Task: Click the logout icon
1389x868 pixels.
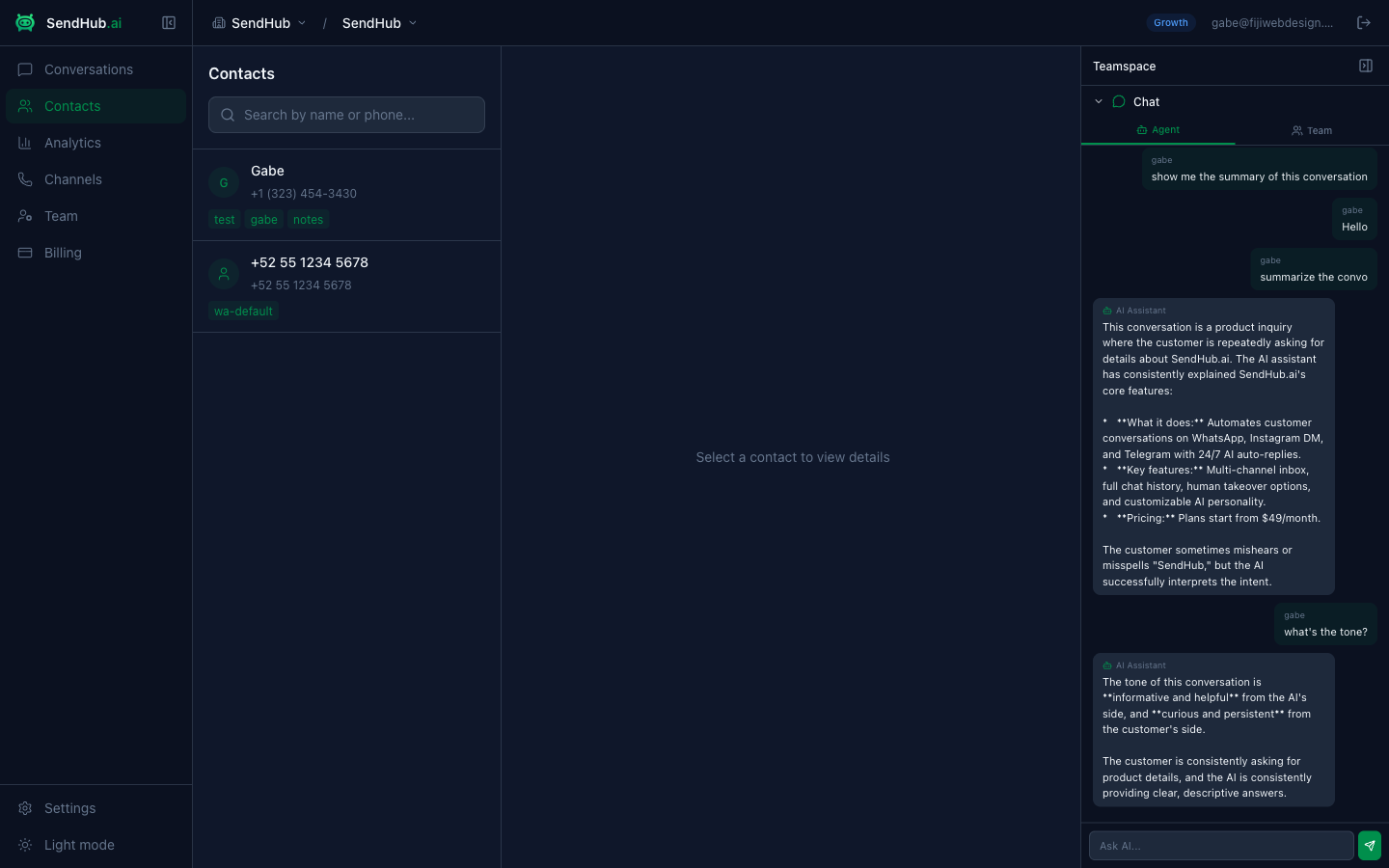Action: coord(1364,23)
